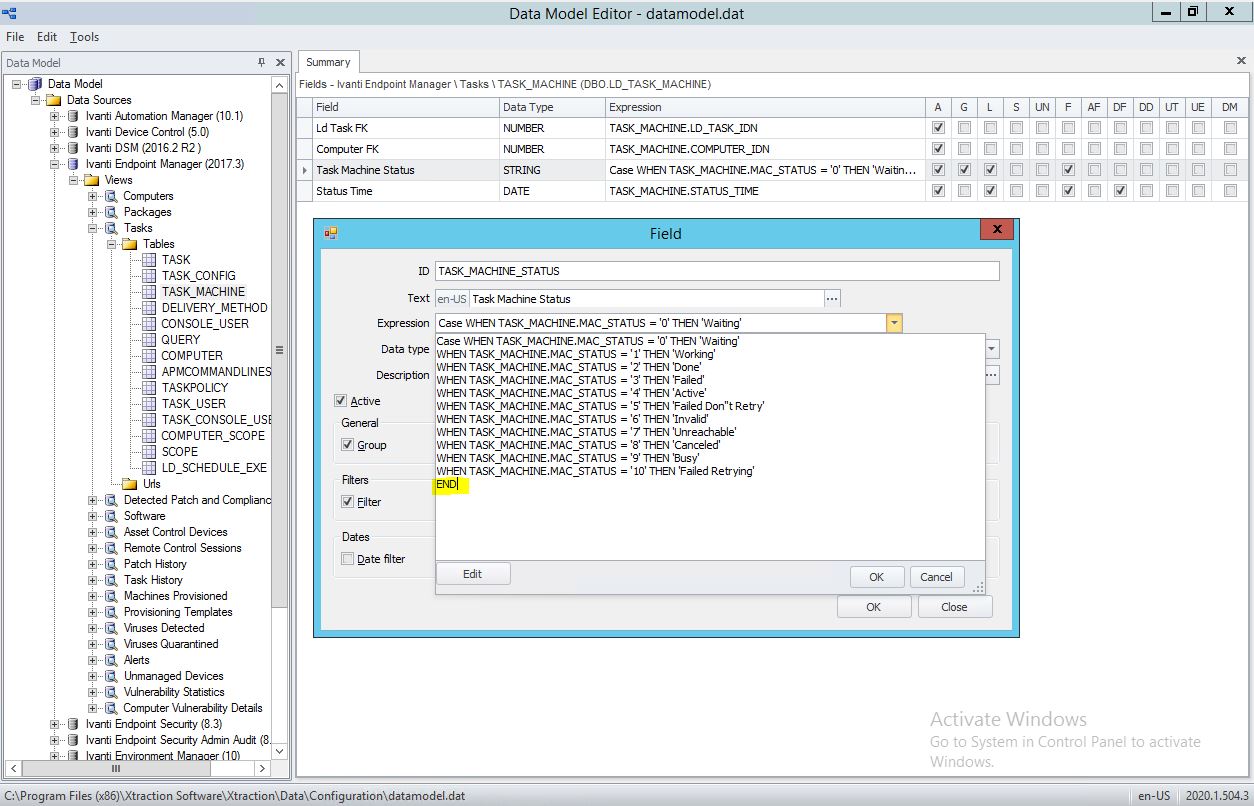Click the Urls folder icon

[x=130, y=484]
